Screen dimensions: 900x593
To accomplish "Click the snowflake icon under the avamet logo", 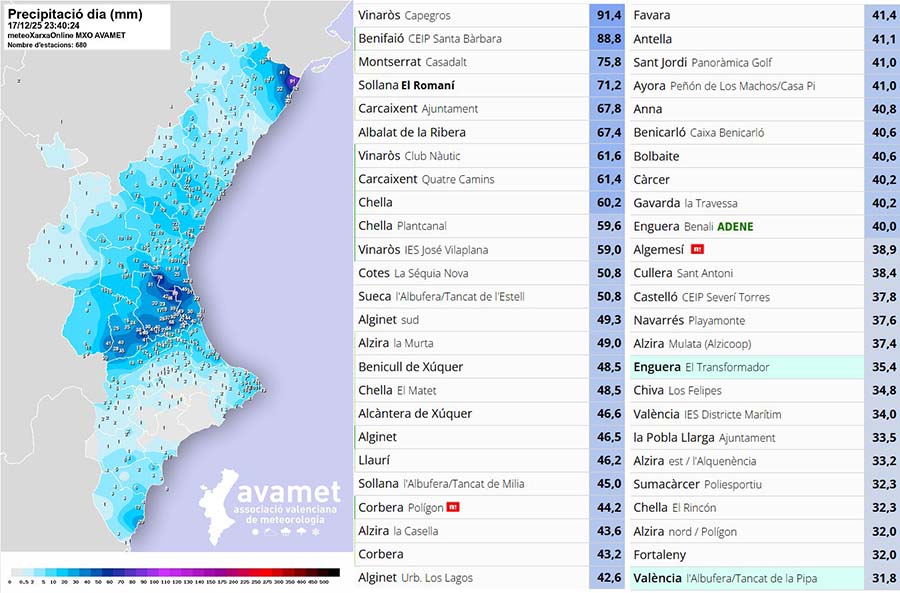I will pyautogui.click(x=317, y=531).
